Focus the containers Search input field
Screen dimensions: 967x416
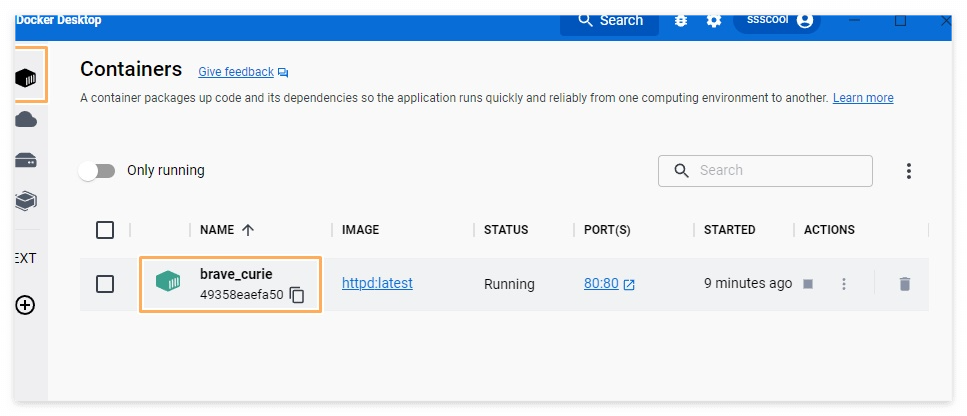pyautogui.click(x=765, y=171)
